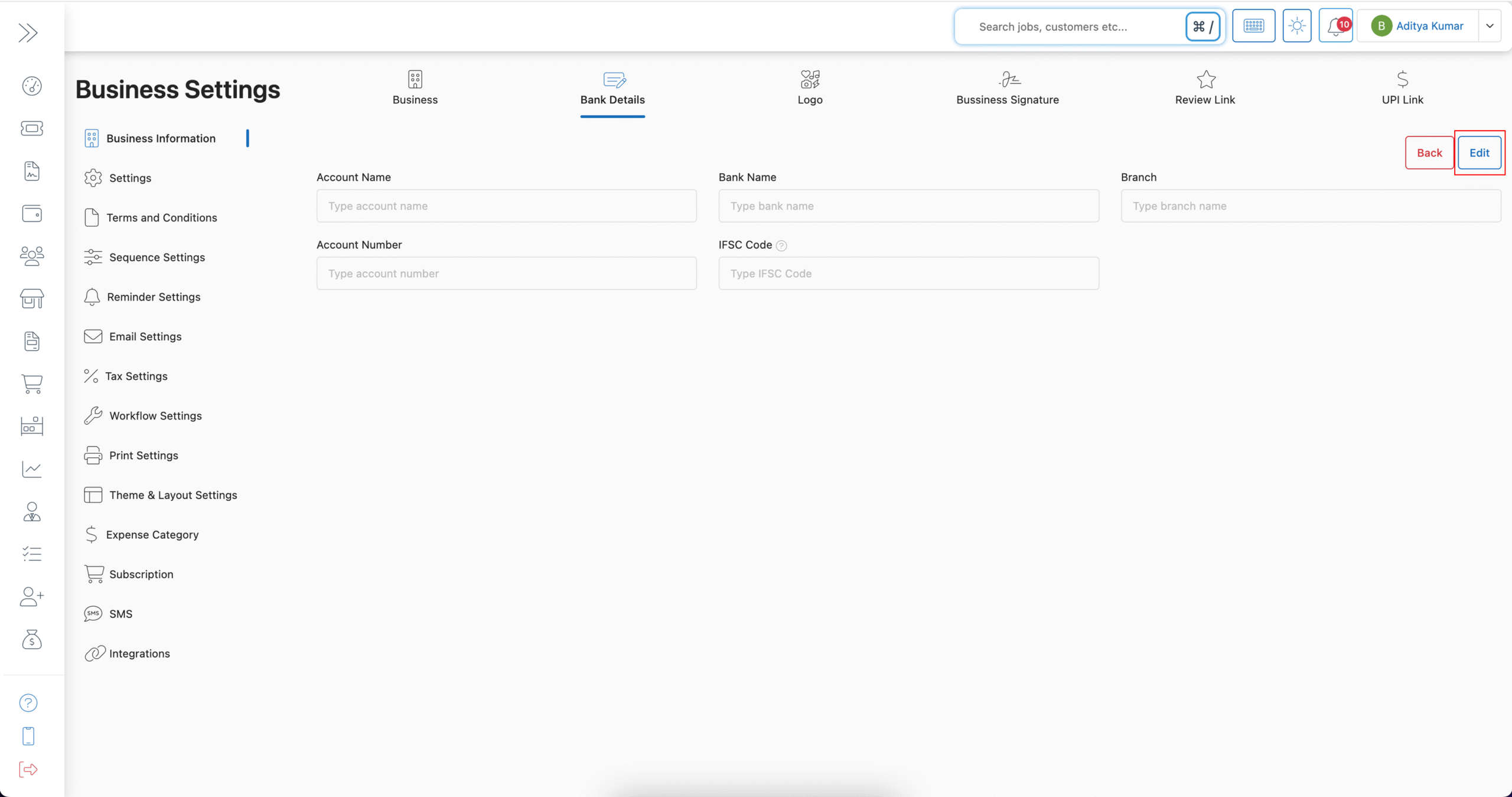Click the Aditya Kumar profile name

[1429, 26]
